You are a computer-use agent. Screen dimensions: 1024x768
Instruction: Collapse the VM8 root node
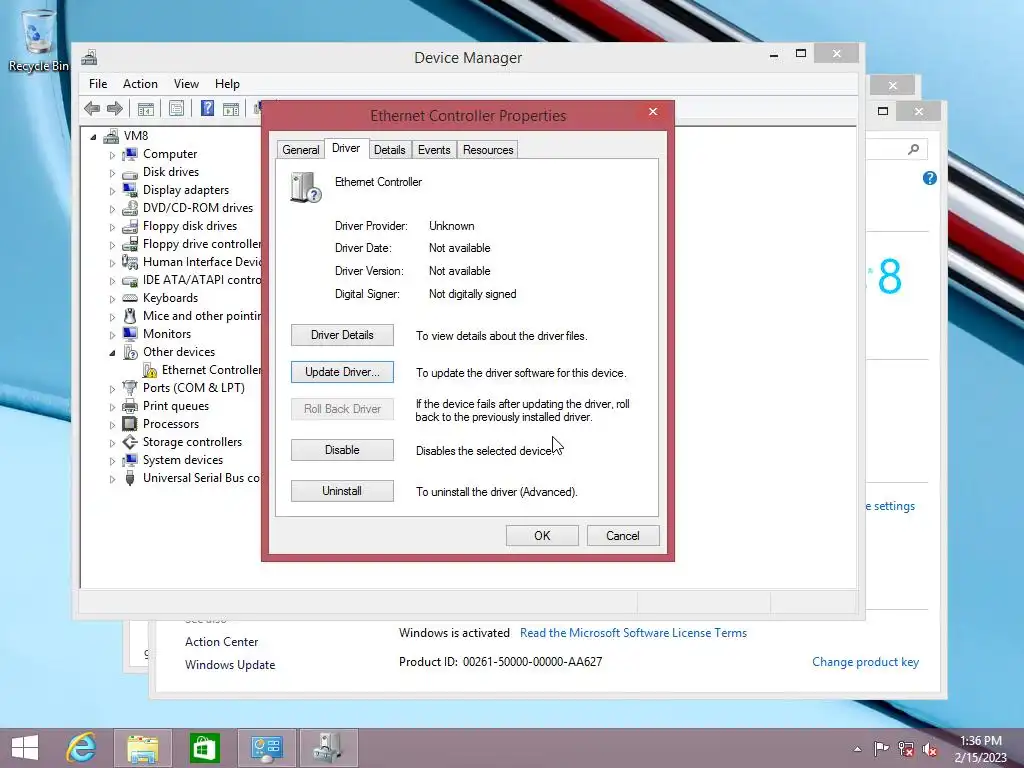click(x=93, y=136)
